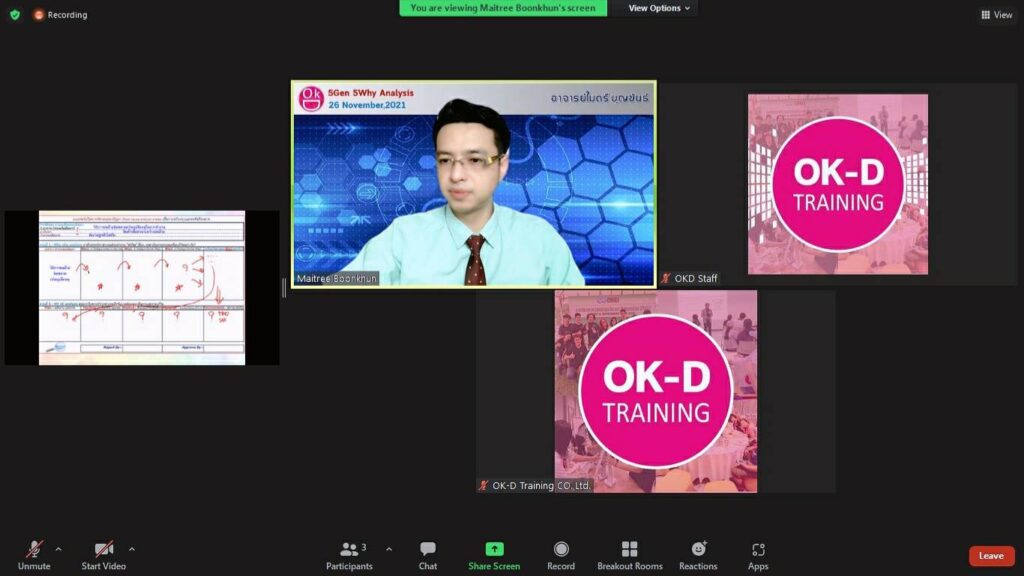This screenshot has width=1024, height=576.
Task: Click the '5Gen 5Why Analysis' title text
Action: click(370, 93)
